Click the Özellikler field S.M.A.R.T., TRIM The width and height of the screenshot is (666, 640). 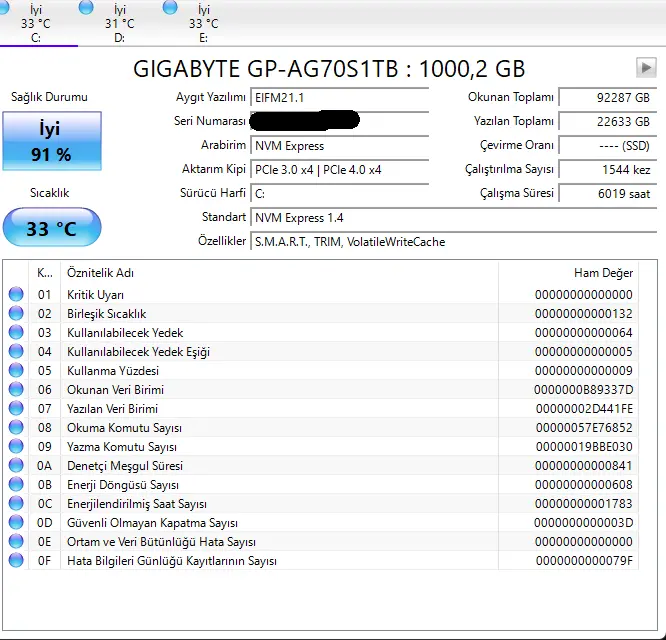pos(454,242)
